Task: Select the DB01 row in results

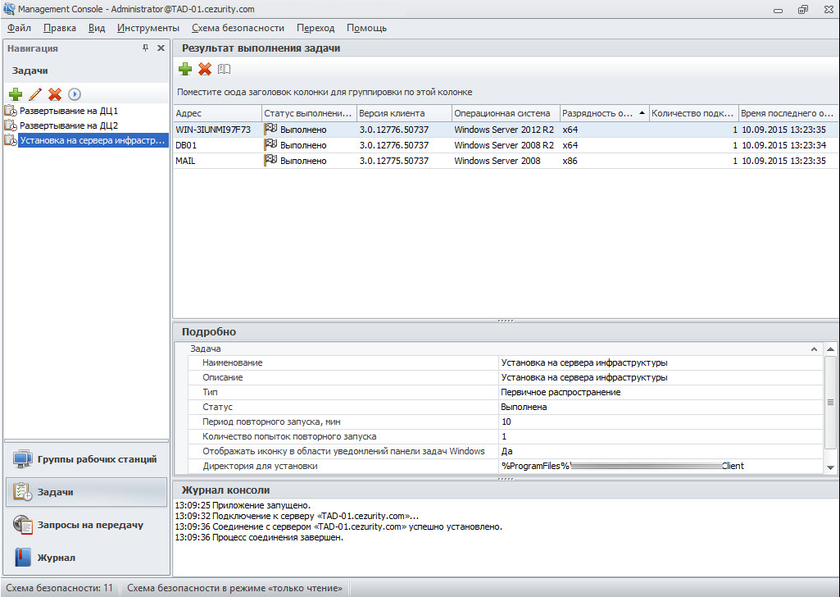Action: pyautogui.click(x=186, y=145)
